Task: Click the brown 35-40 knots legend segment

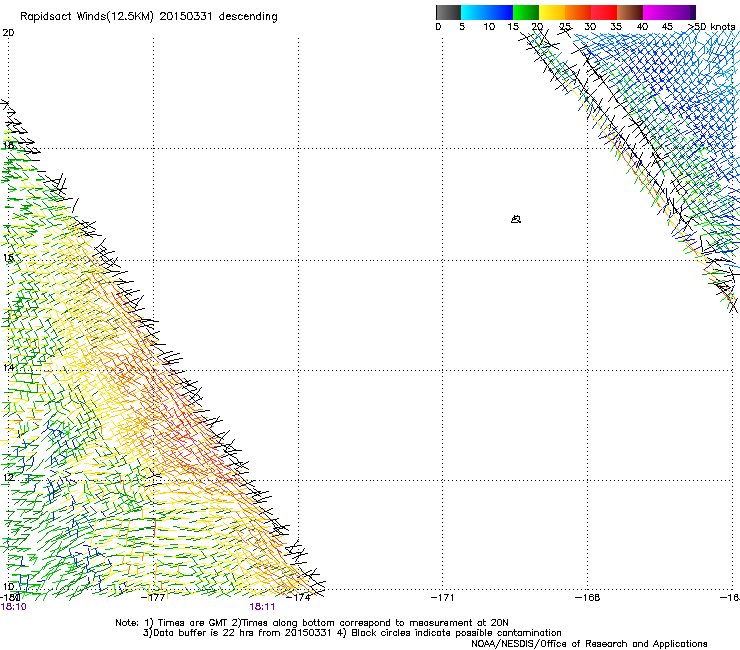Action: (630, 12)
